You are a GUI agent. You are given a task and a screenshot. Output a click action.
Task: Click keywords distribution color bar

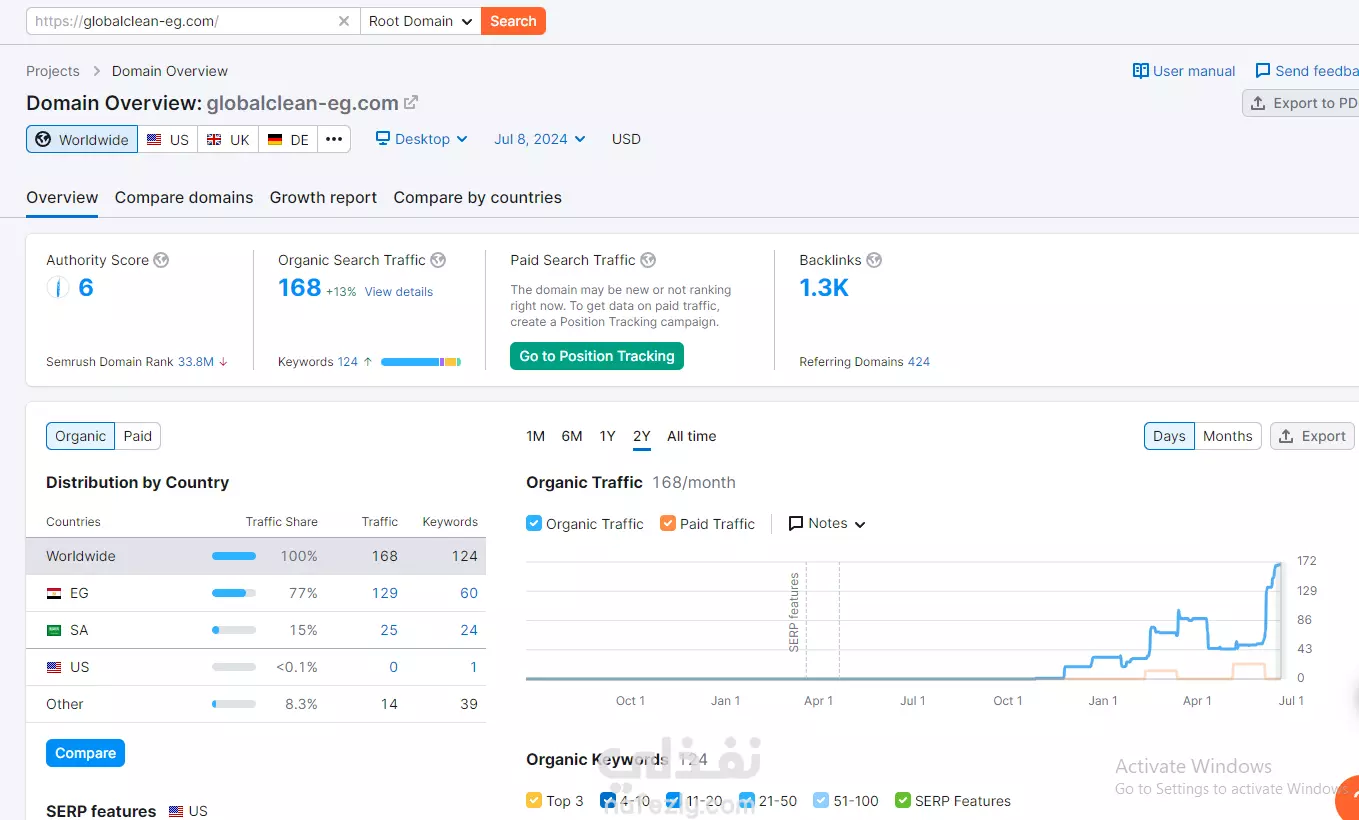click(x=421, y=362)
